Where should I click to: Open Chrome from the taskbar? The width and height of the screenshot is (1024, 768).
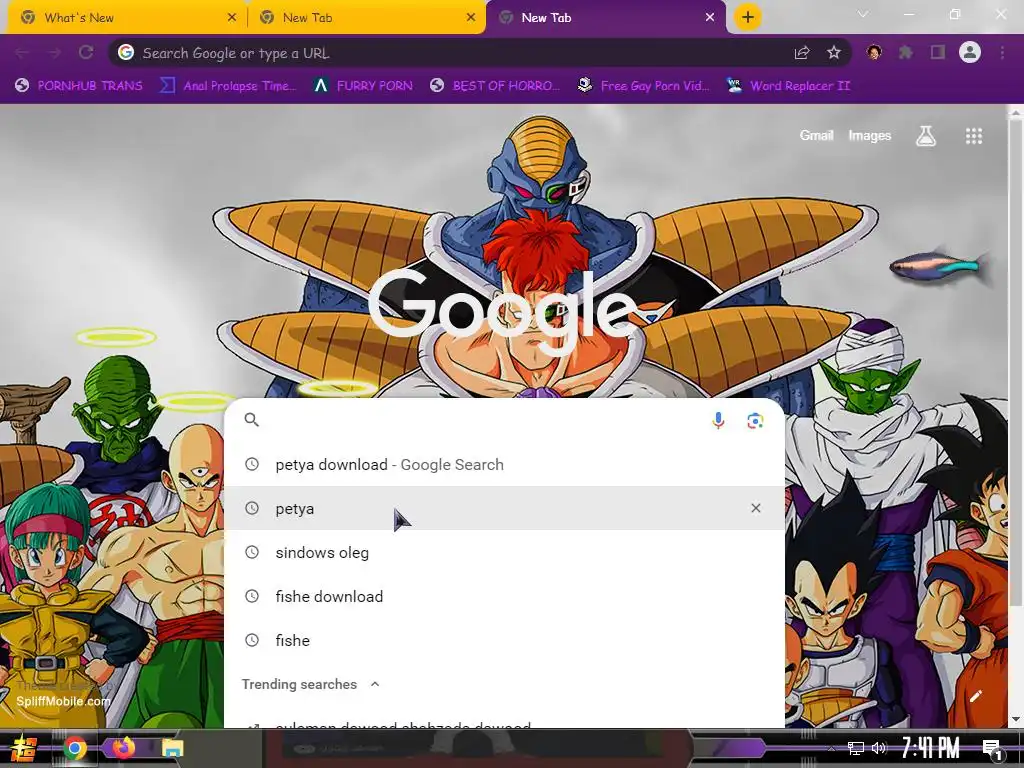(x=74, y=748)
